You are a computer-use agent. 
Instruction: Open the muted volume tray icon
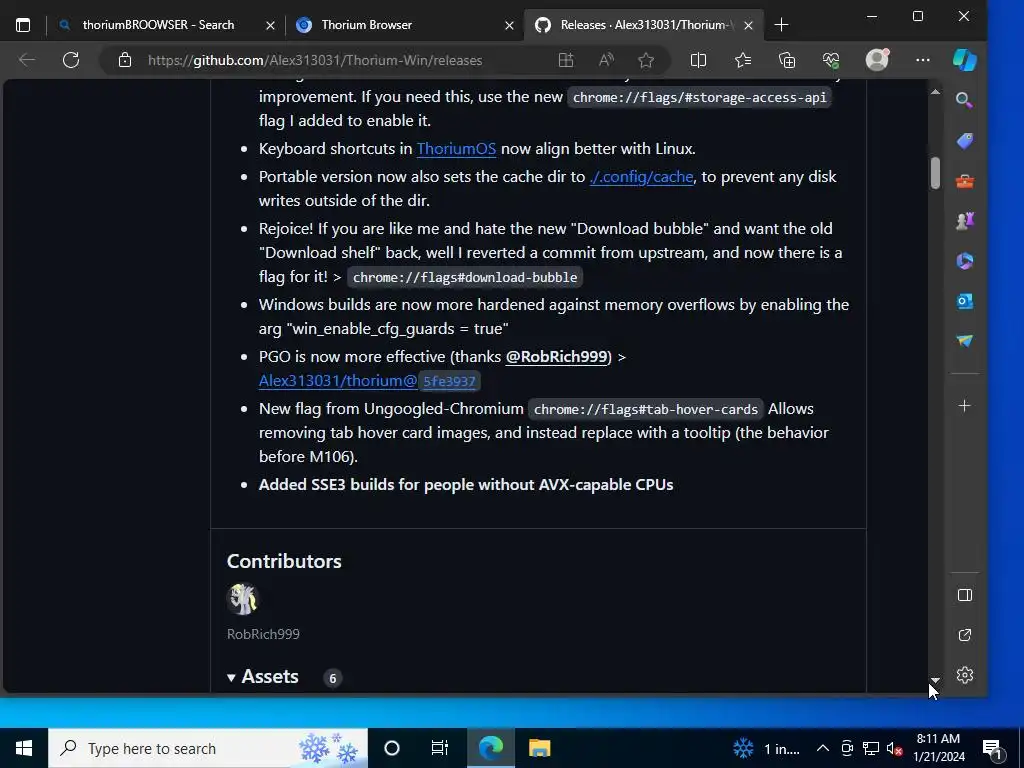pyautogui.click(x=894, y=748)
